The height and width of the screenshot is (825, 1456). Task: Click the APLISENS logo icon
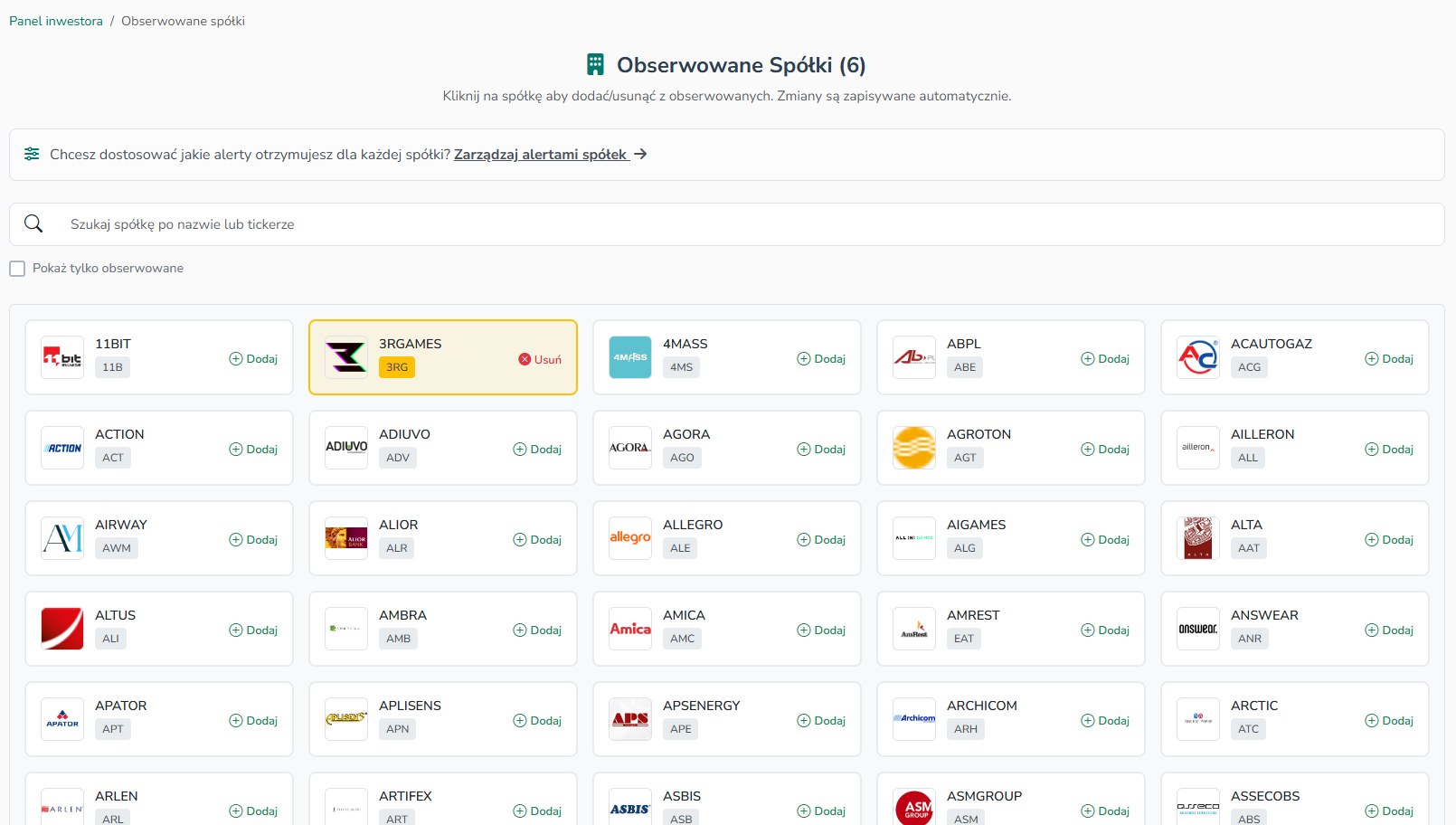tap(346, 719)
